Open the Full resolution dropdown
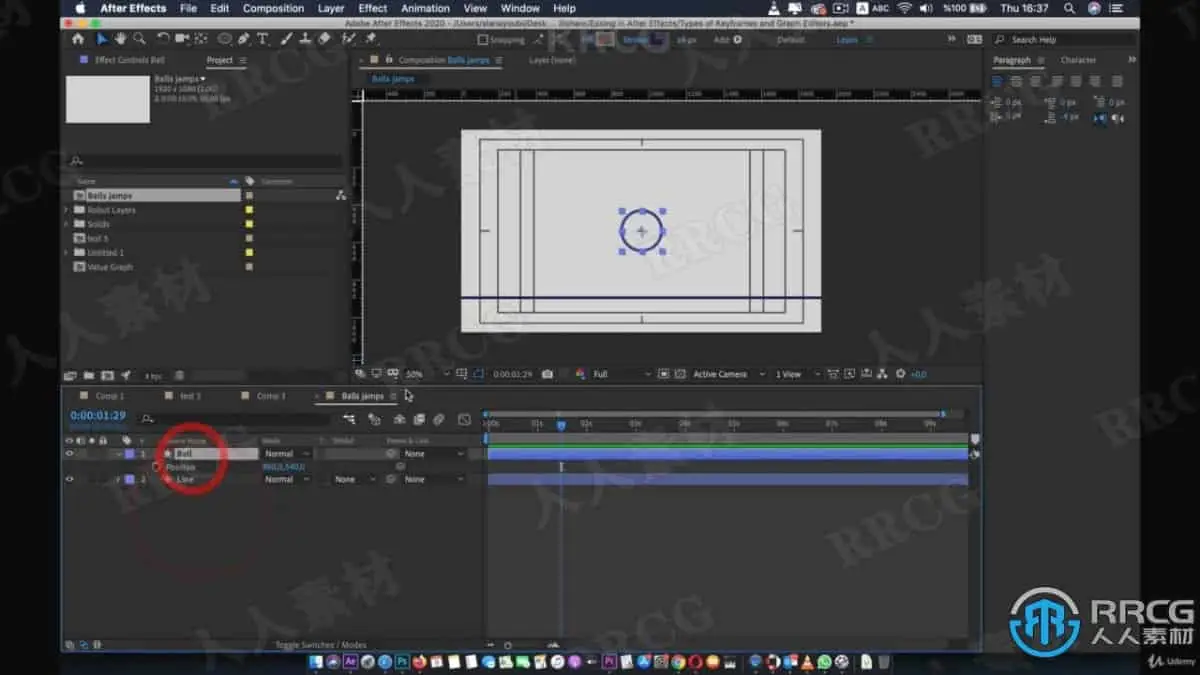 click(x=621, y=374)
